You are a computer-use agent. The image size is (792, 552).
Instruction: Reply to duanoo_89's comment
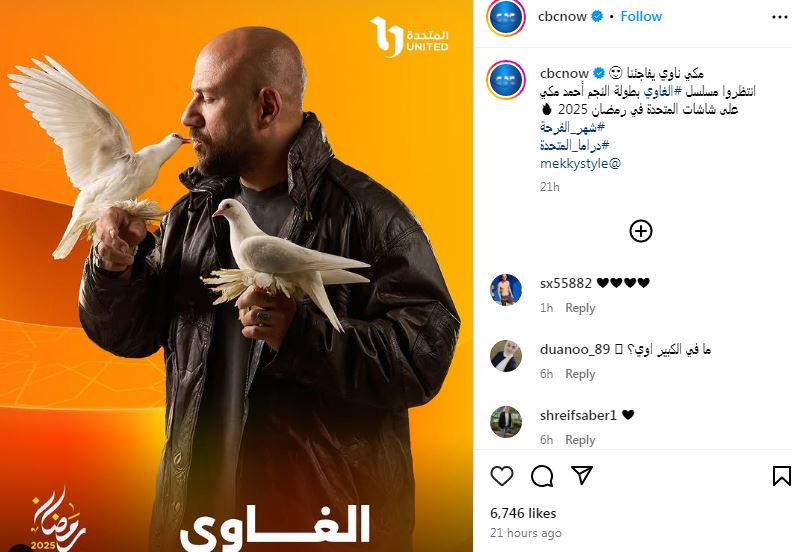(580, 374)
